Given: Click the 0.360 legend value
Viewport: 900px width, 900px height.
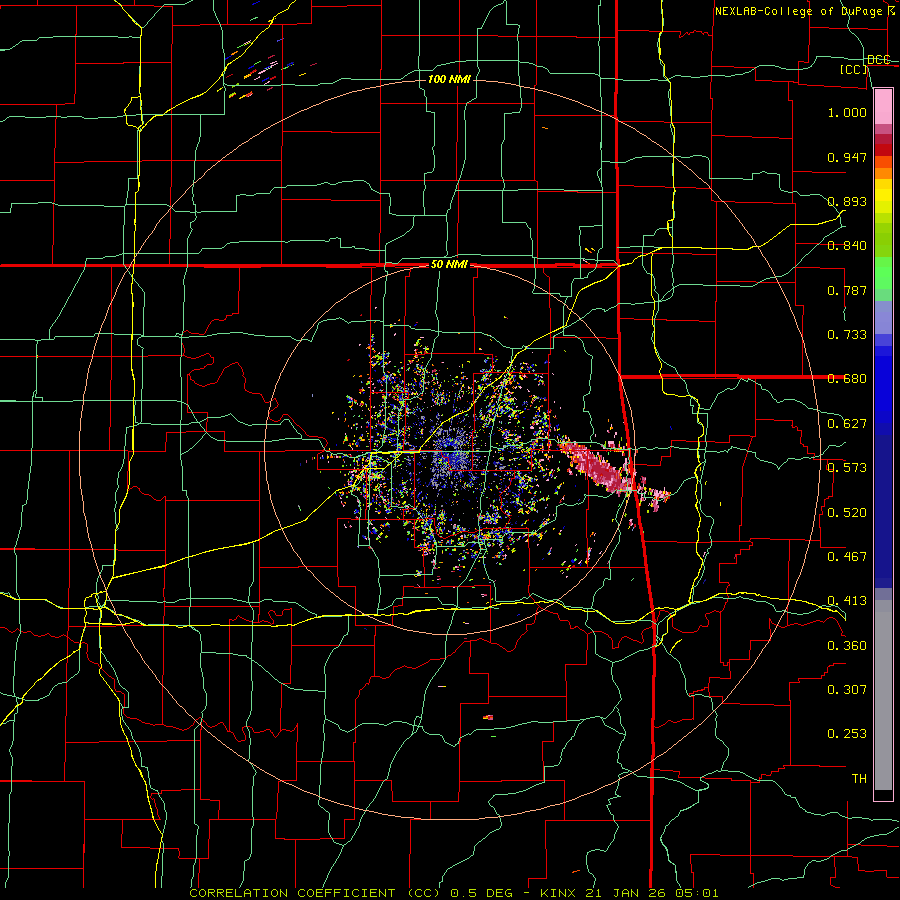Looking at the screenshot, I should [847, 645].
